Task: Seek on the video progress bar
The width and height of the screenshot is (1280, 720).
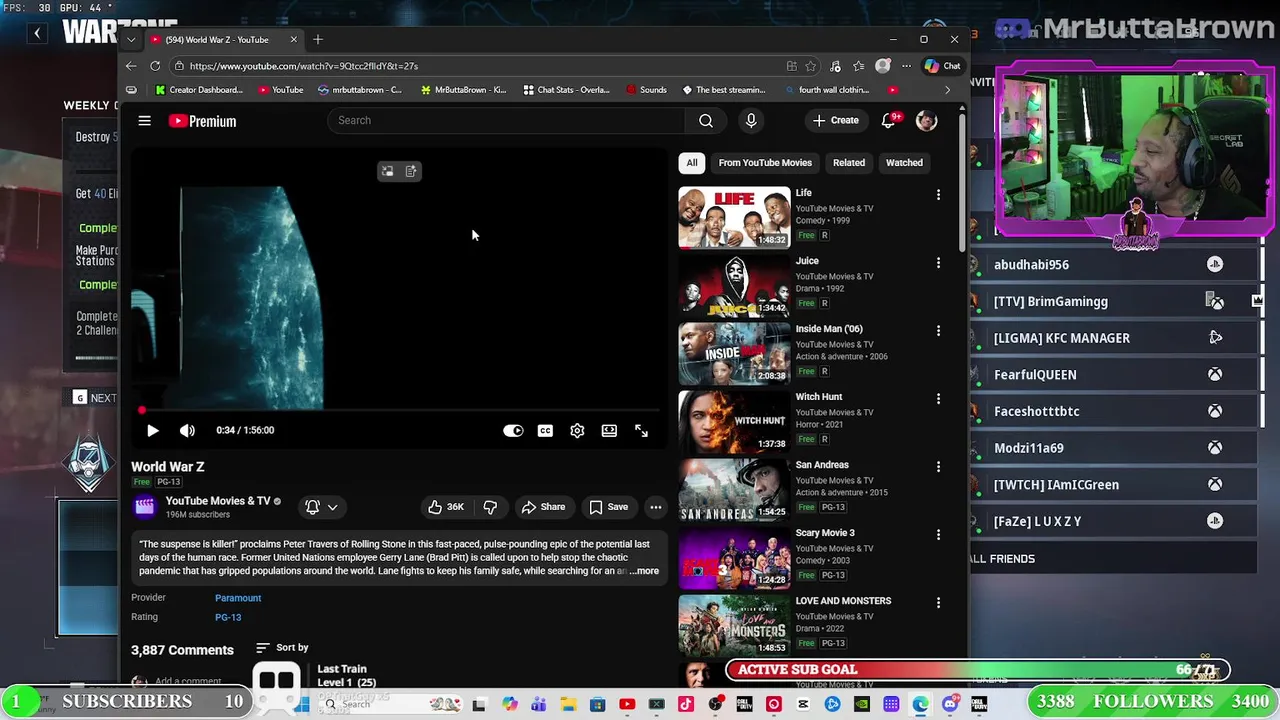Action: [x=400, y=410]
